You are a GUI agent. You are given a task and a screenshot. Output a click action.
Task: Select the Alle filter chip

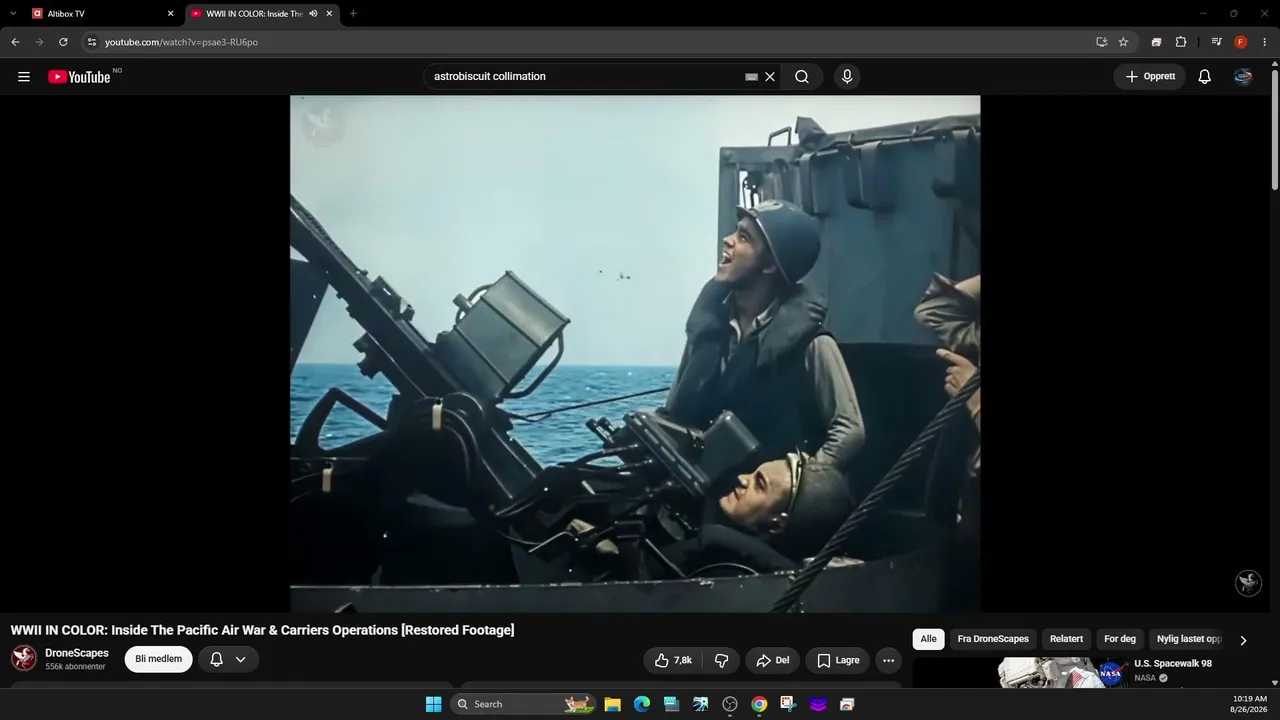point(929,639)
